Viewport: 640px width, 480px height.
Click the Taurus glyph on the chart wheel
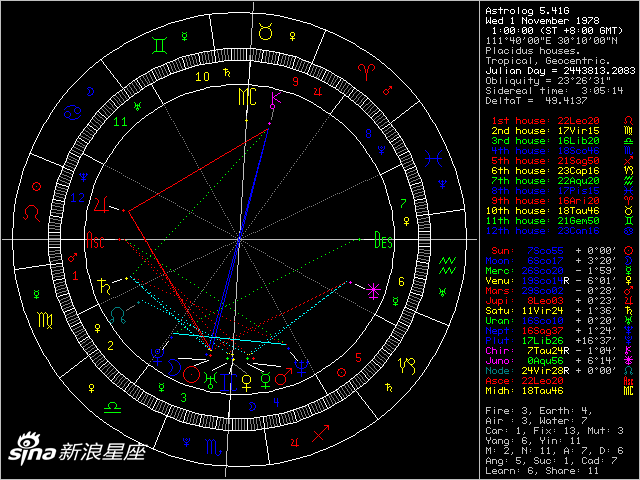click(264, 32)
